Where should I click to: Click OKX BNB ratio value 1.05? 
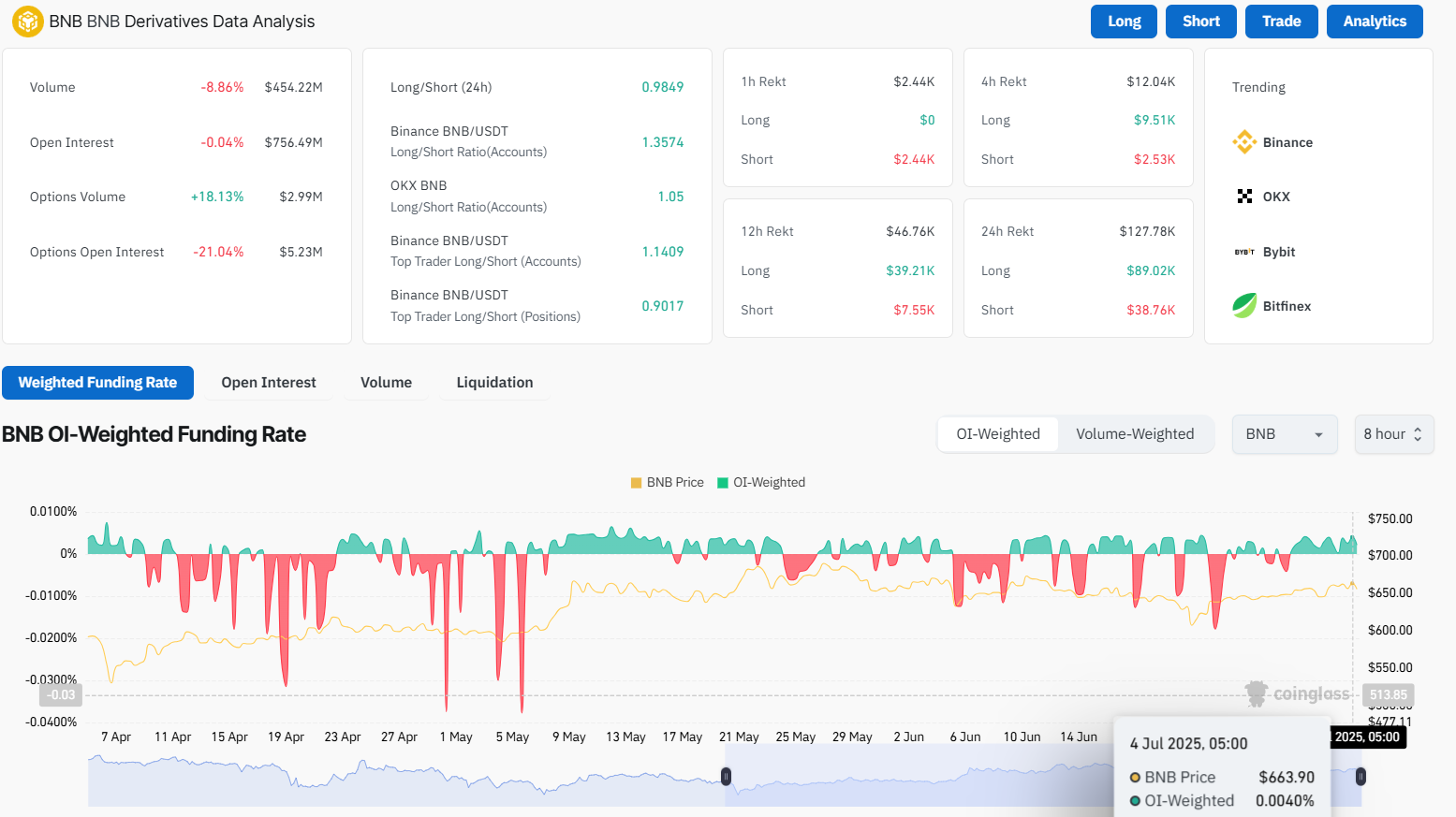(x=670, y=197)
